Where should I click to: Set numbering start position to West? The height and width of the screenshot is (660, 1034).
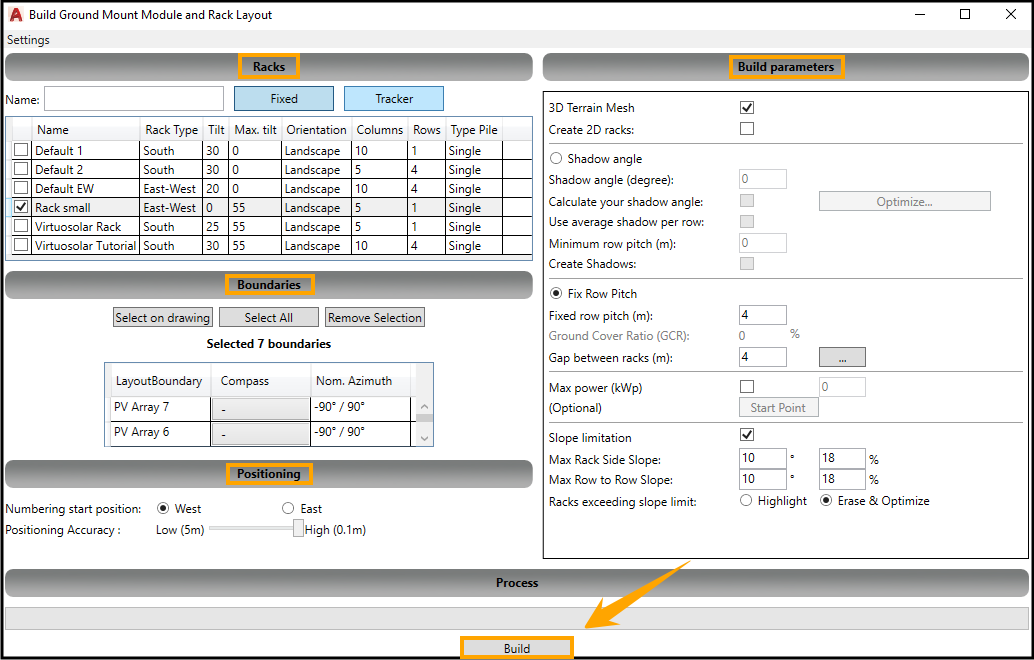[163, 508]
